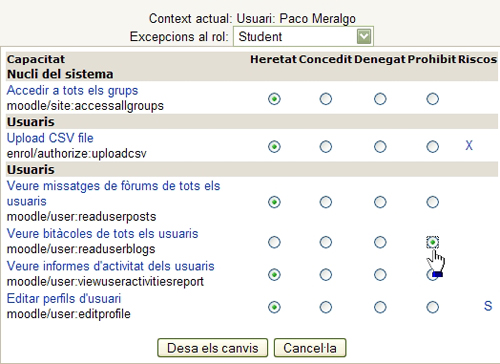The image size is (500, 364).
Task: Select Prohibit for Veure bitàcoles de tots els usuaris
Action: point(433,242)
